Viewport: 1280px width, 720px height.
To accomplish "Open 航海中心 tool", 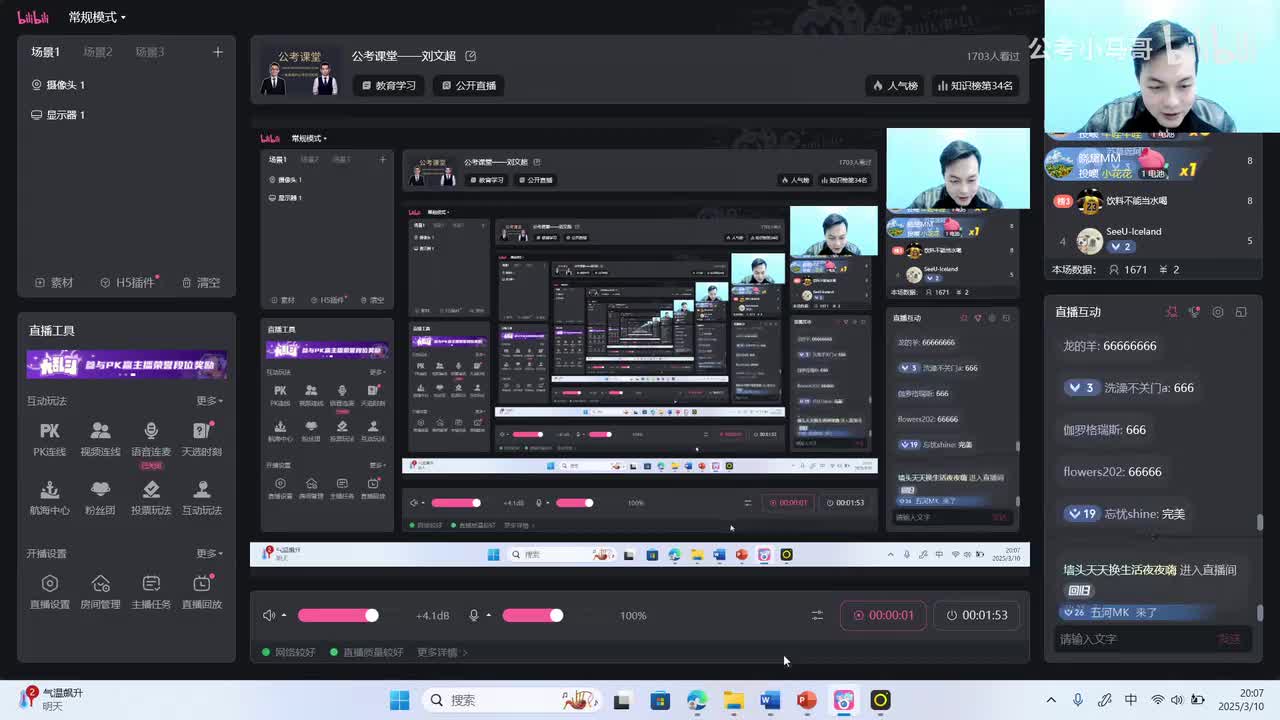I will point(49,497).
